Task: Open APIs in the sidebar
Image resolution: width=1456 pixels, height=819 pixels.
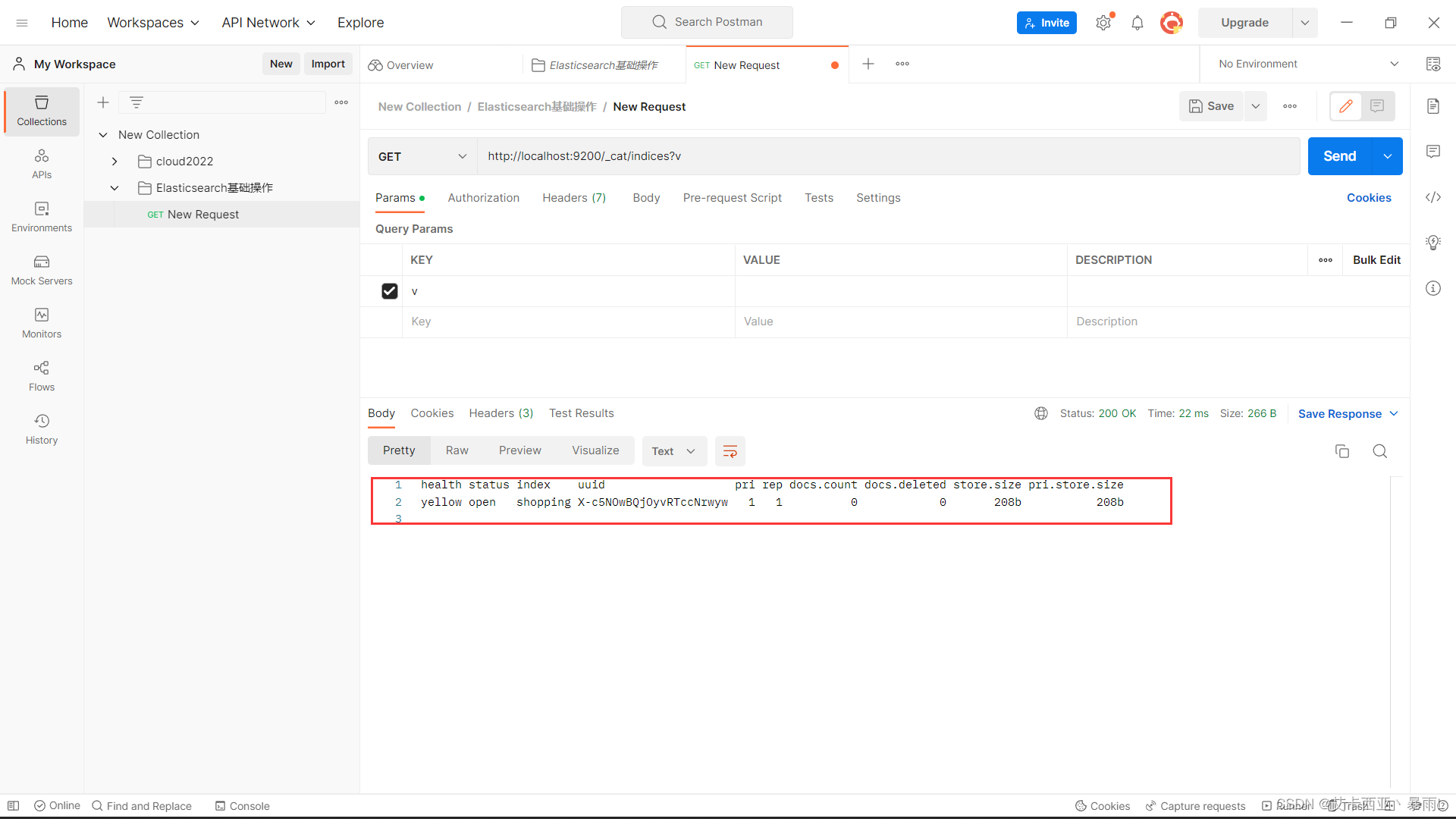Action: click(42, 164)
